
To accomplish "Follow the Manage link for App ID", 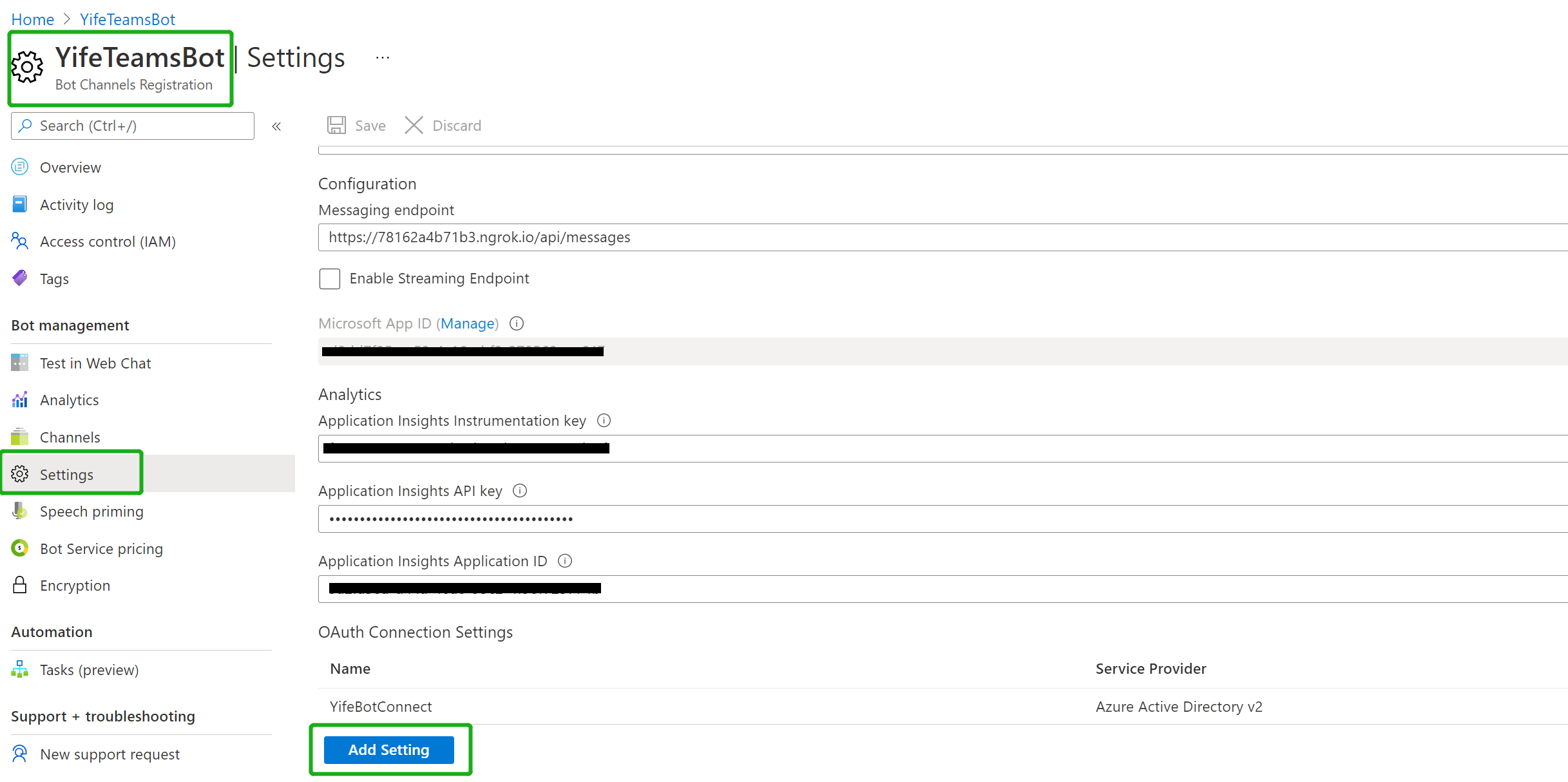I will click(468, 323).
